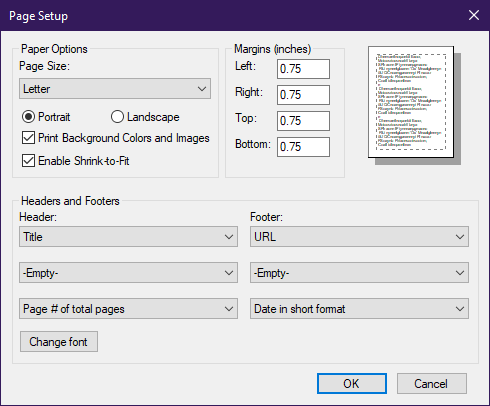
Task: Expand the Header Title dropdown
Action: (x=128, y=237)
